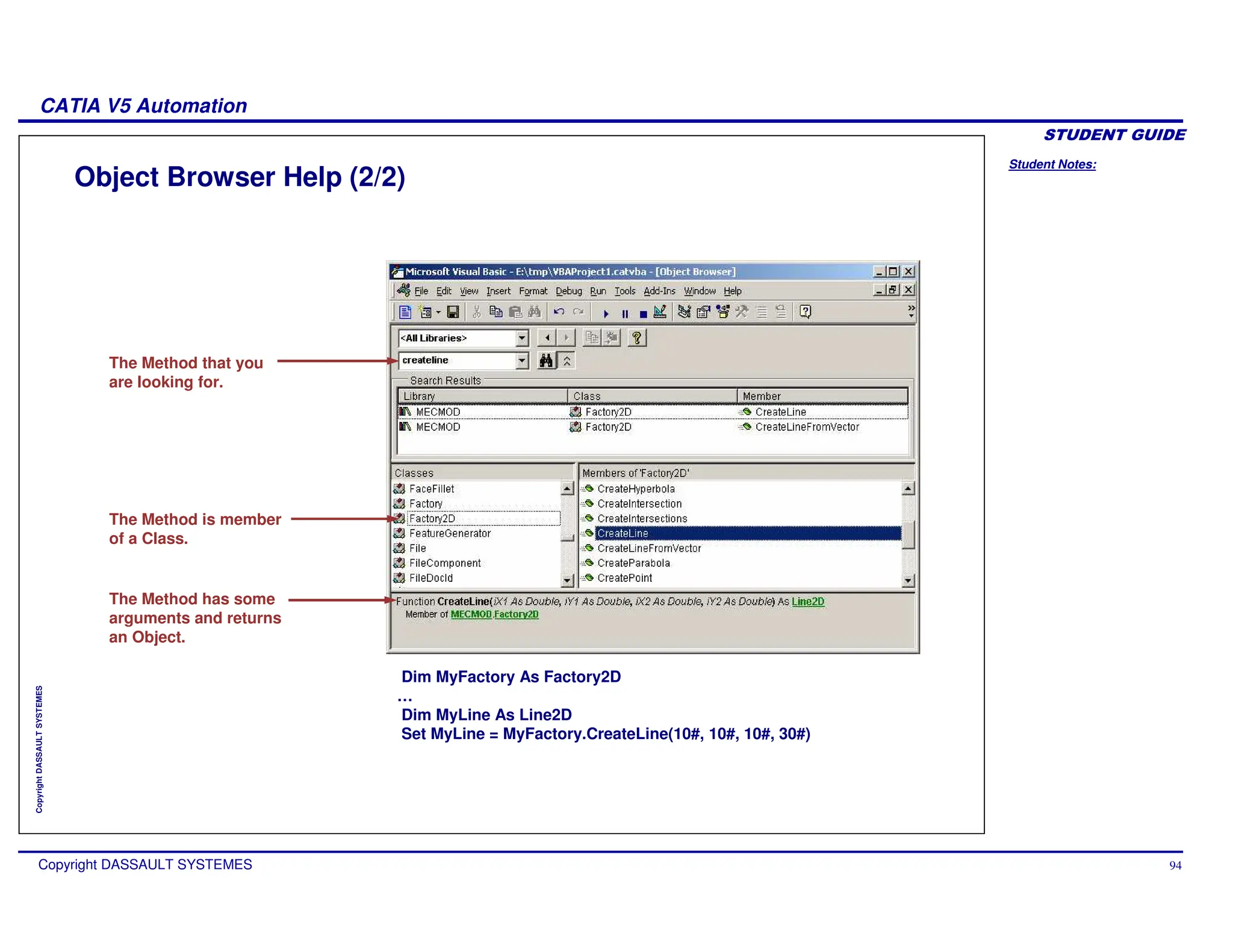Screen dimensions: 1233x952
Task: Open the File menu
Action: (421, 291)
